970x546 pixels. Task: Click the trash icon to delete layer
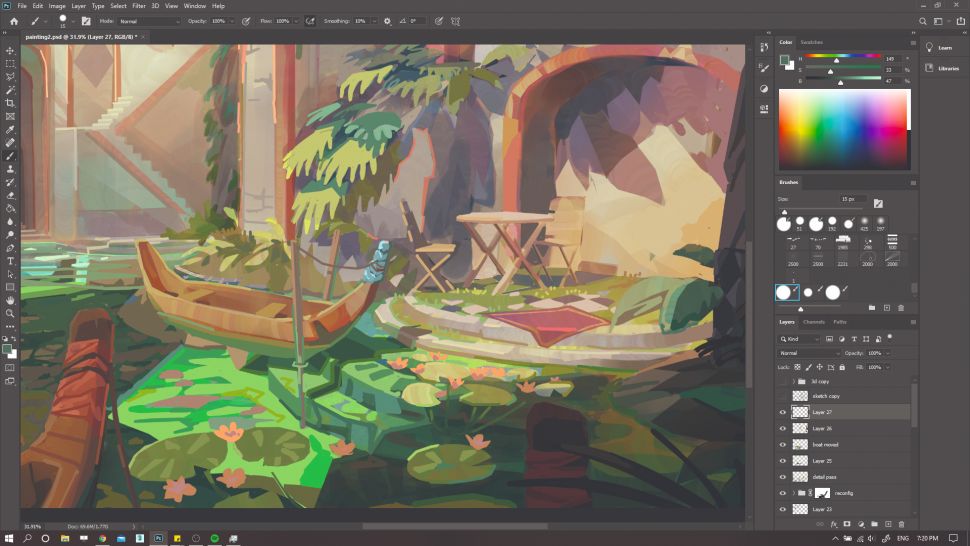tap(901, 523)
